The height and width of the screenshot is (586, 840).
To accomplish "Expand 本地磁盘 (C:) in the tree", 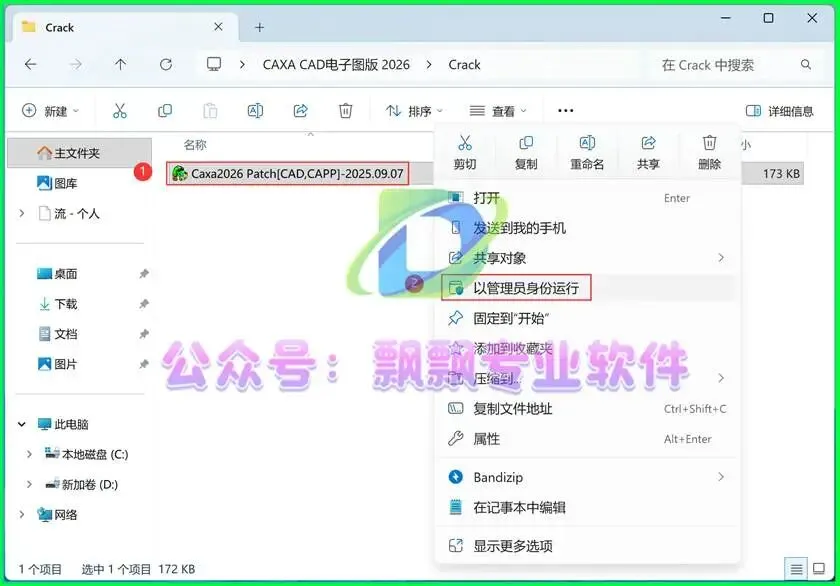I will pos(29,454).
